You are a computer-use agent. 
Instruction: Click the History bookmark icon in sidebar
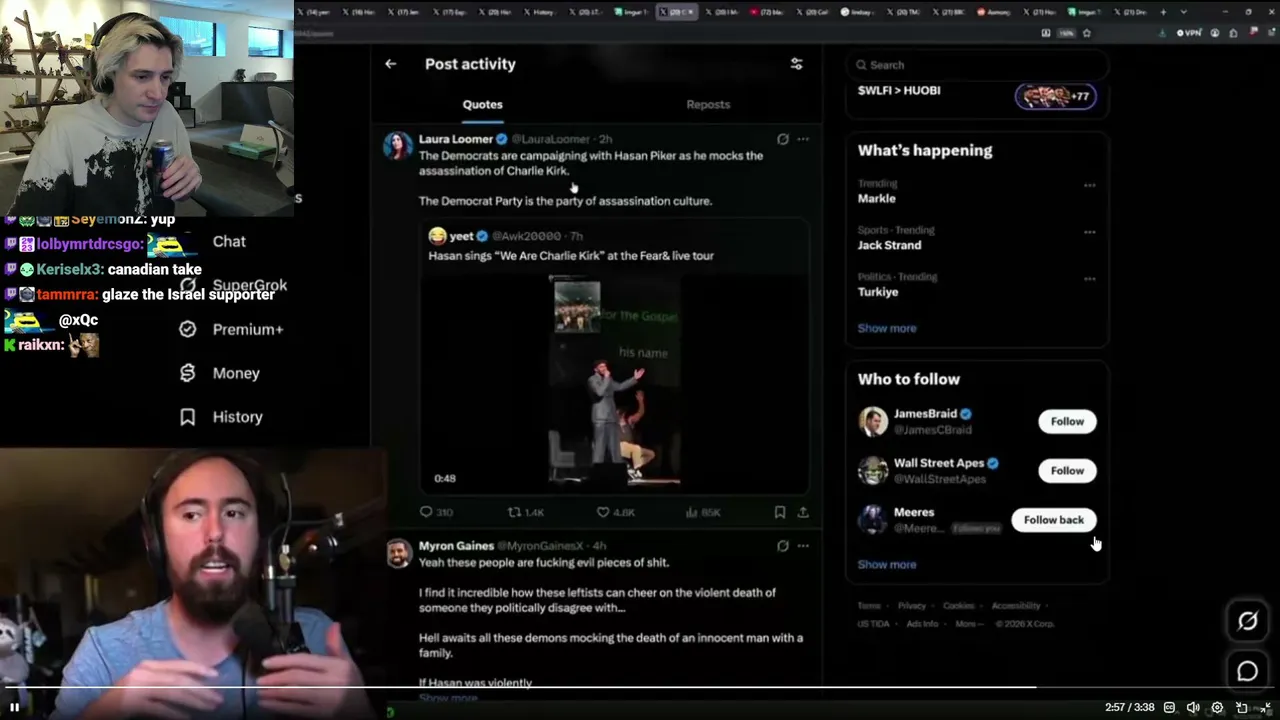tap(187, 417)
